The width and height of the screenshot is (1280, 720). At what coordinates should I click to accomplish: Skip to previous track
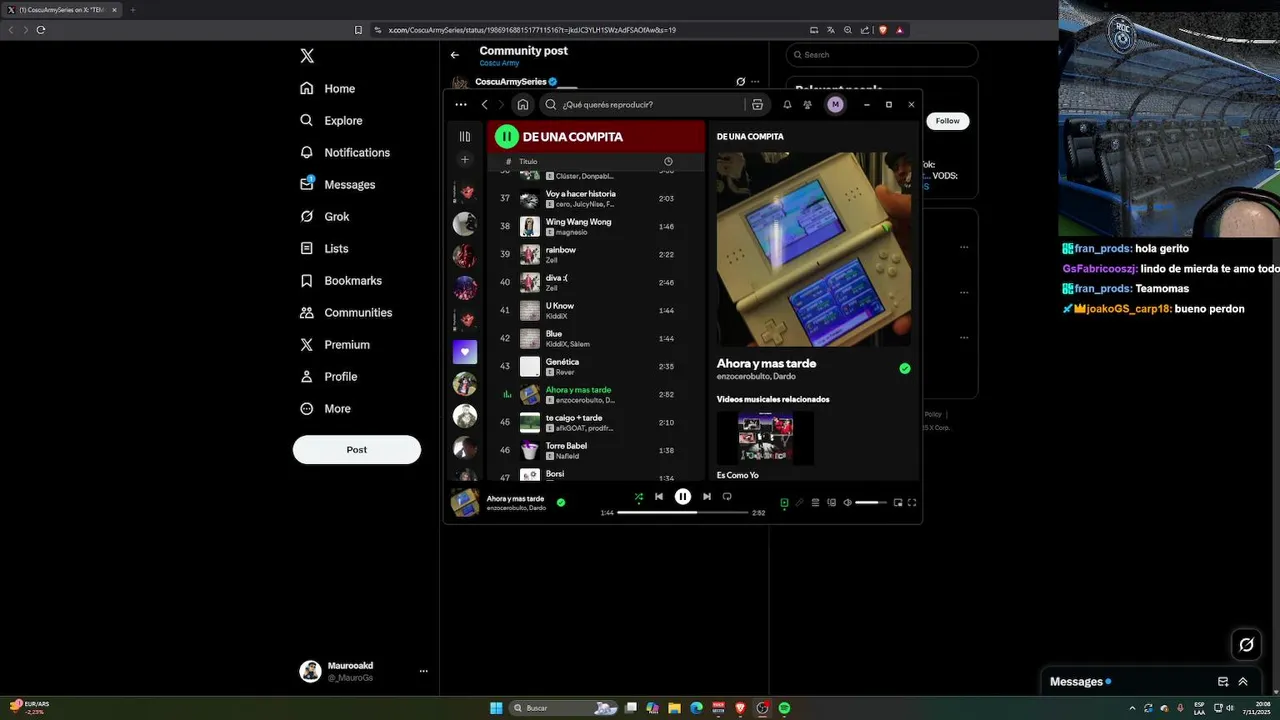click(x=659, y=496)
